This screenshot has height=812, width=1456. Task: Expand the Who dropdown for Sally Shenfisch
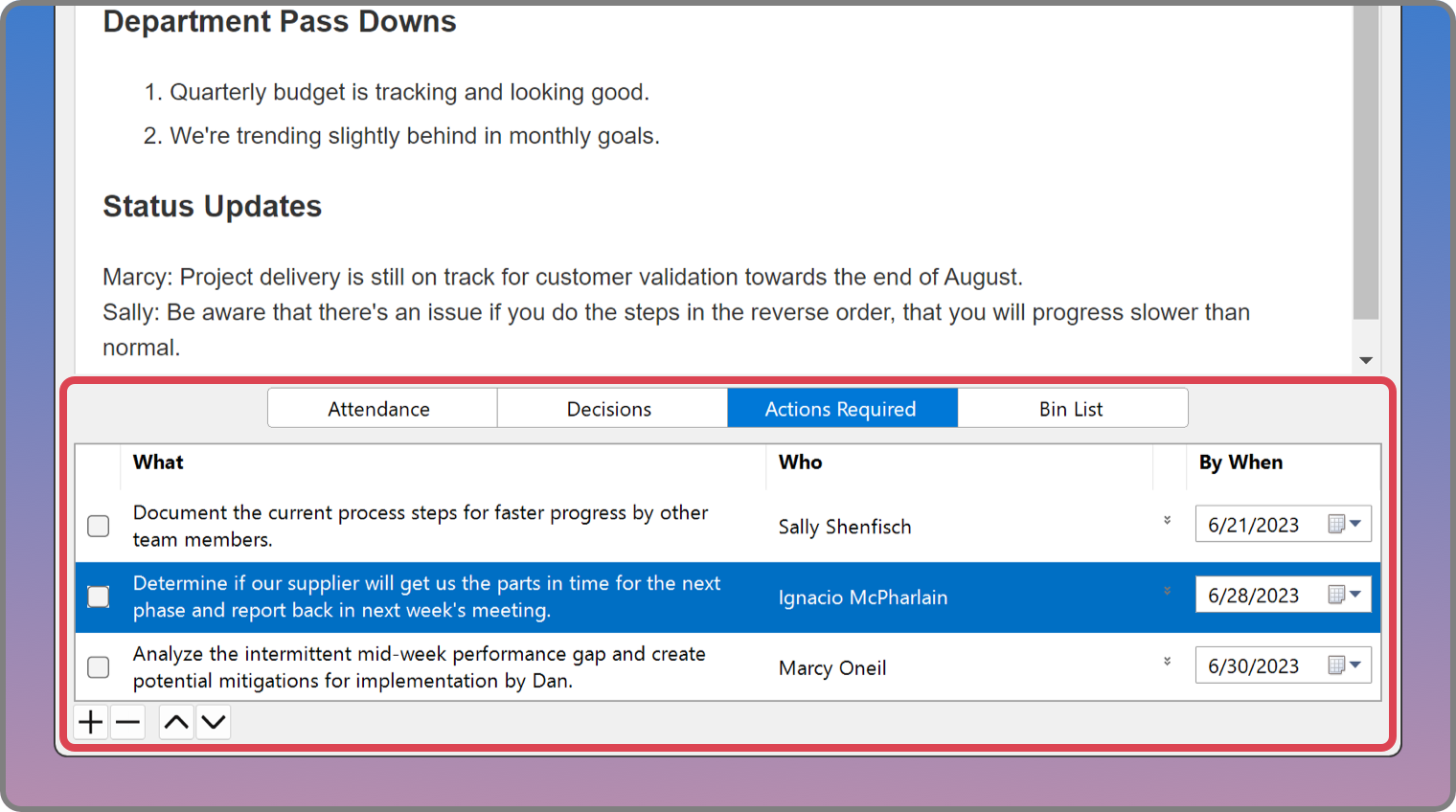click(x=1167, y=521)
